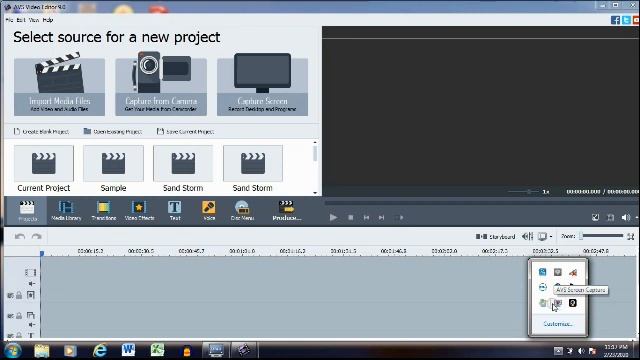Open the Transitions panel
This screenshot has height=360, width=640.
pos(104,211)
